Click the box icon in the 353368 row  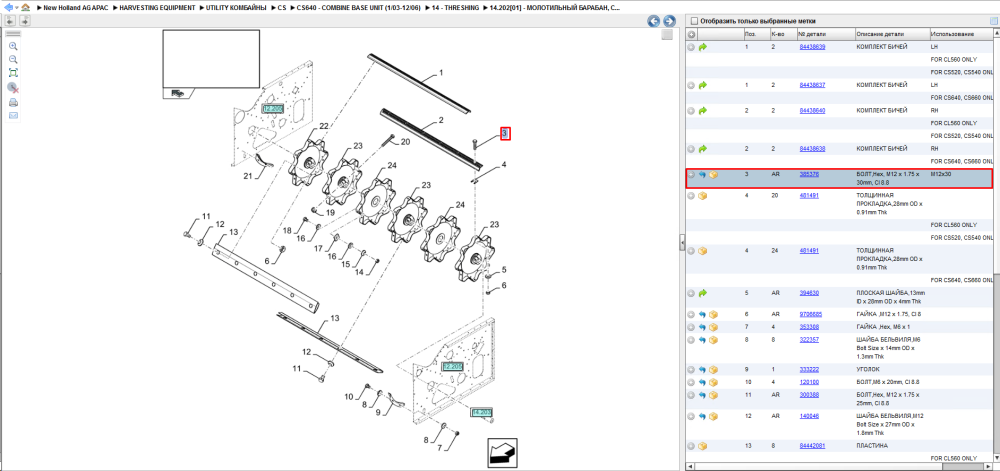714,327
